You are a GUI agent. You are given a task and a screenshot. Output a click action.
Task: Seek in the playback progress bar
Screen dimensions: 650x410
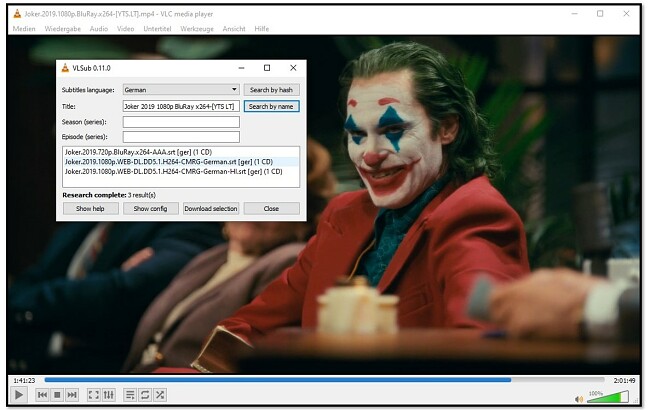coord(324,380)
